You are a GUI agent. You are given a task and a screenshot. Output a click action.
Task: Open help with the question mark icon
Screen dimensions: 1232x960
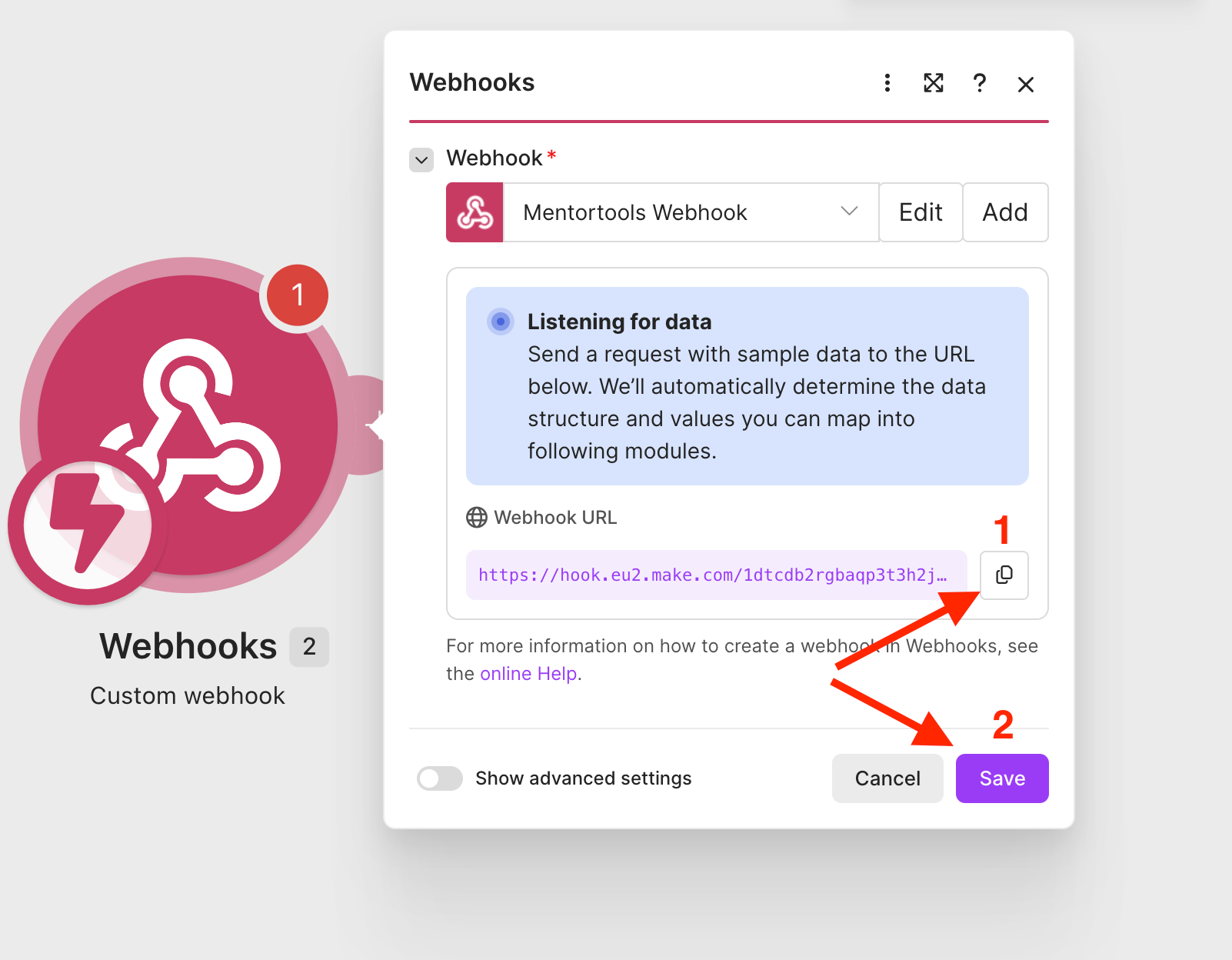click(x=979, y=83)
